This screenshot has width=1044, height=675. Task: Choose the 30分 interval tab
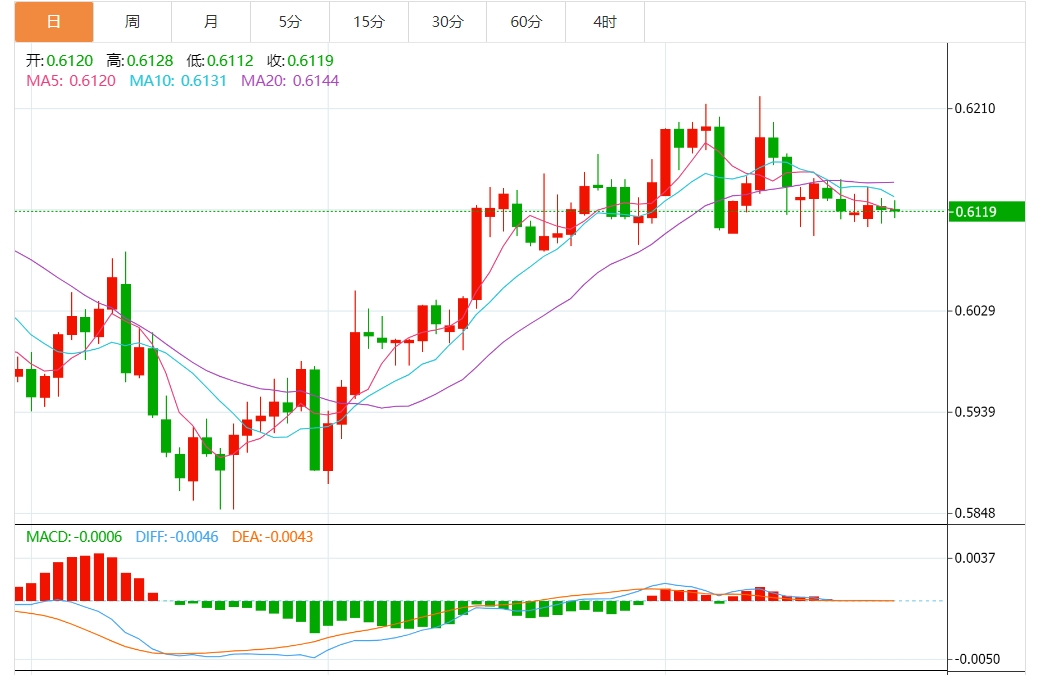447,22
